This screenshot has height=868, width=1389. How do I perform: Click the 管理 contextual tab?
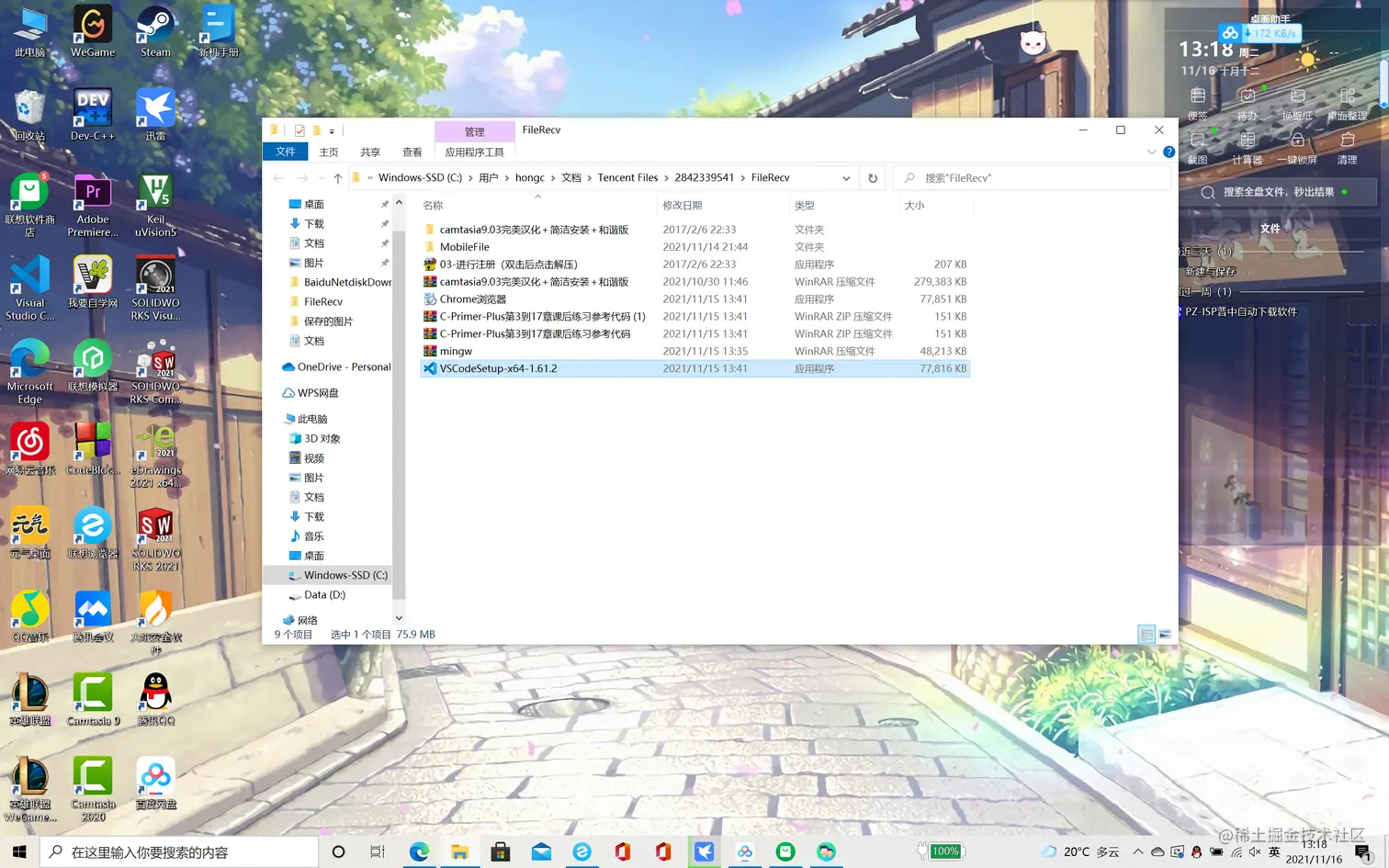point(475,132)
